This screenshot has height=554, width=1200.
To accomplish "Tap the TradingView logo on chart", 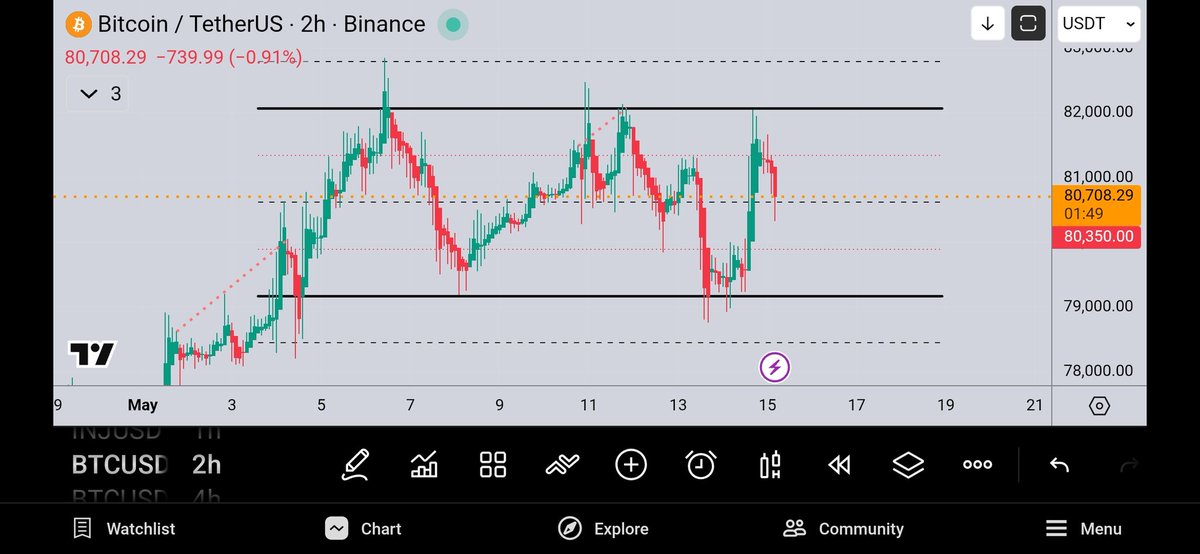I will pos(92,354).
